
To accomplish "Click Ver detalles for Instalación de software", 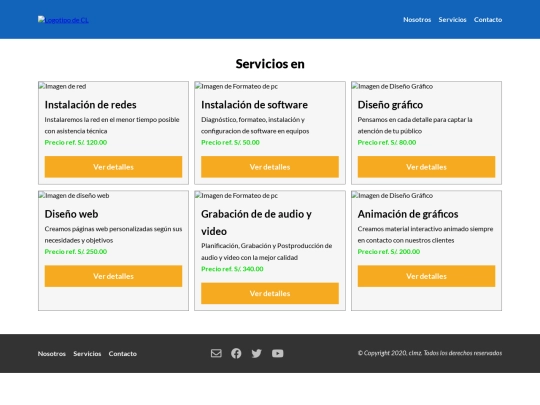I will [270, 167].
